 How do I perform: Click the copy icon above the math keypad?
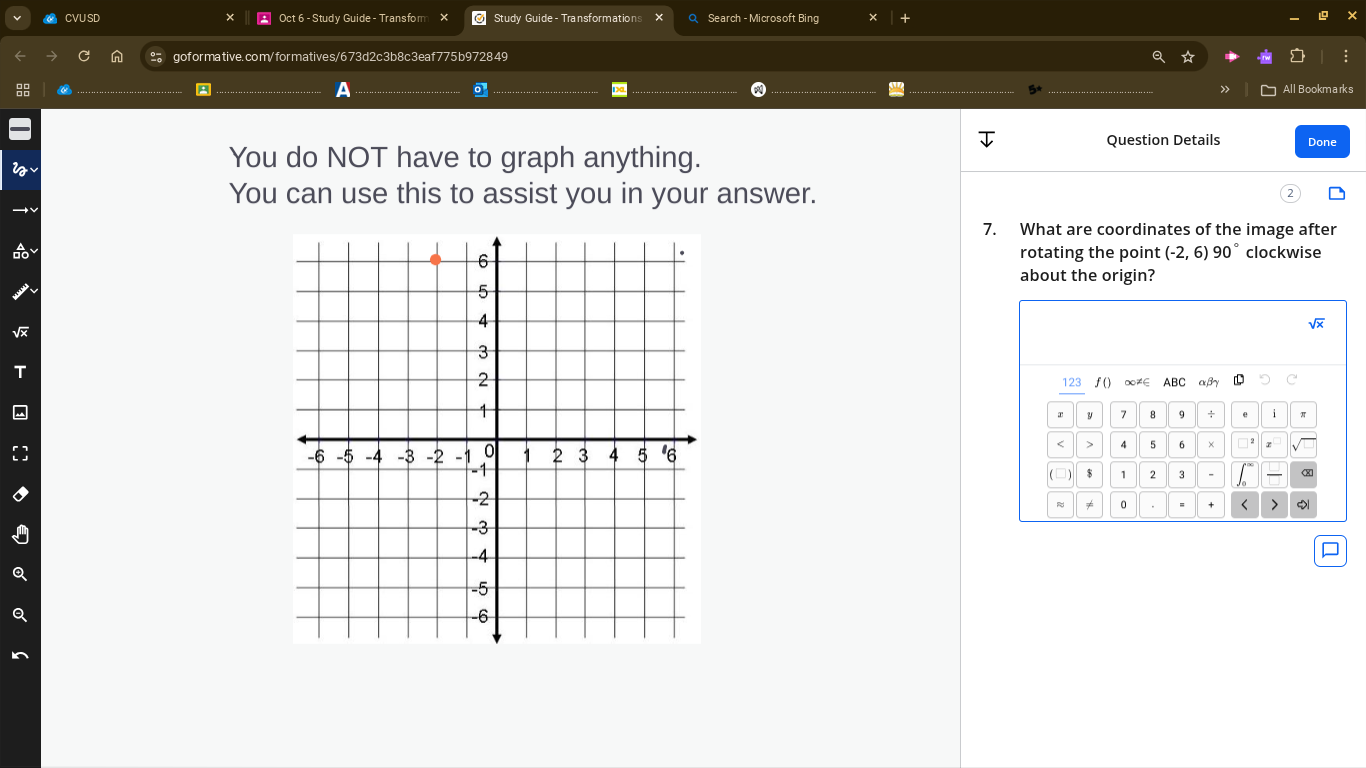point(1238,380)
